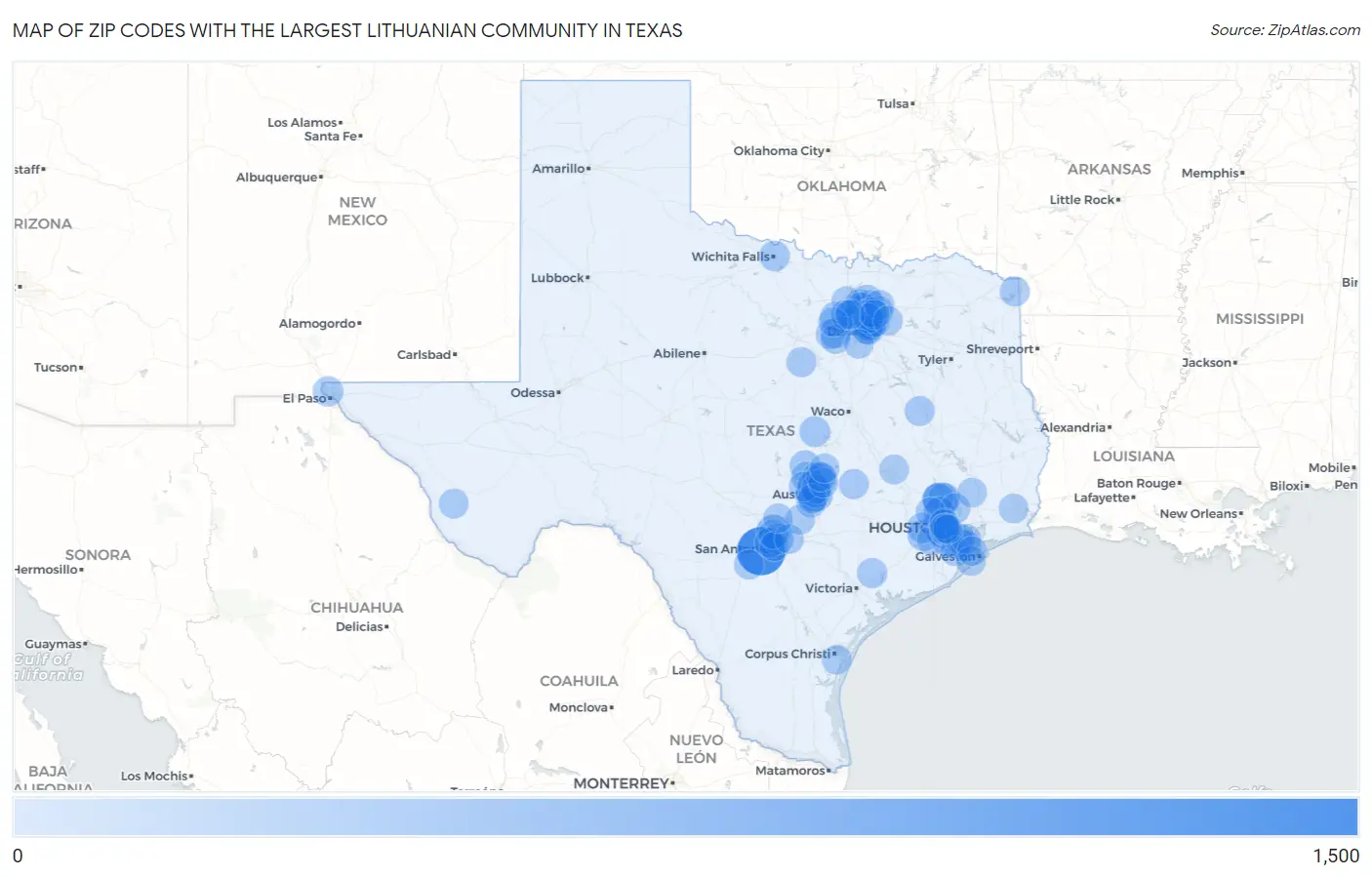The width and height of the screenshot is (1372, 877).
Task: Click the ARKANSAS state label
Action: [x=1110, y=169]
